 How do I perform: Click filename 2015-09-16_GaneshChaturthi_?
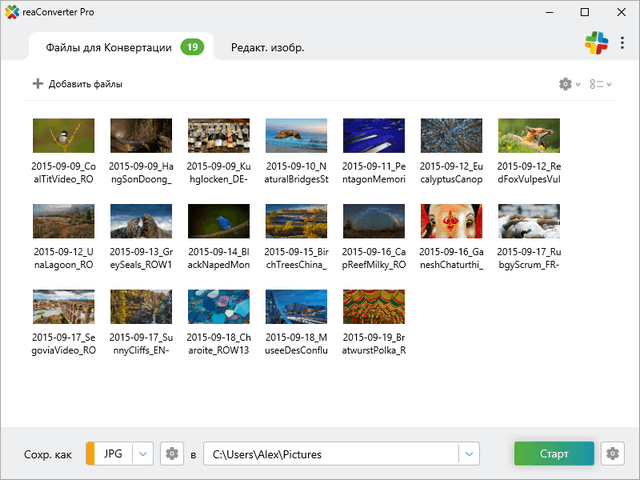pyautogui.click(x=451, y=258)
